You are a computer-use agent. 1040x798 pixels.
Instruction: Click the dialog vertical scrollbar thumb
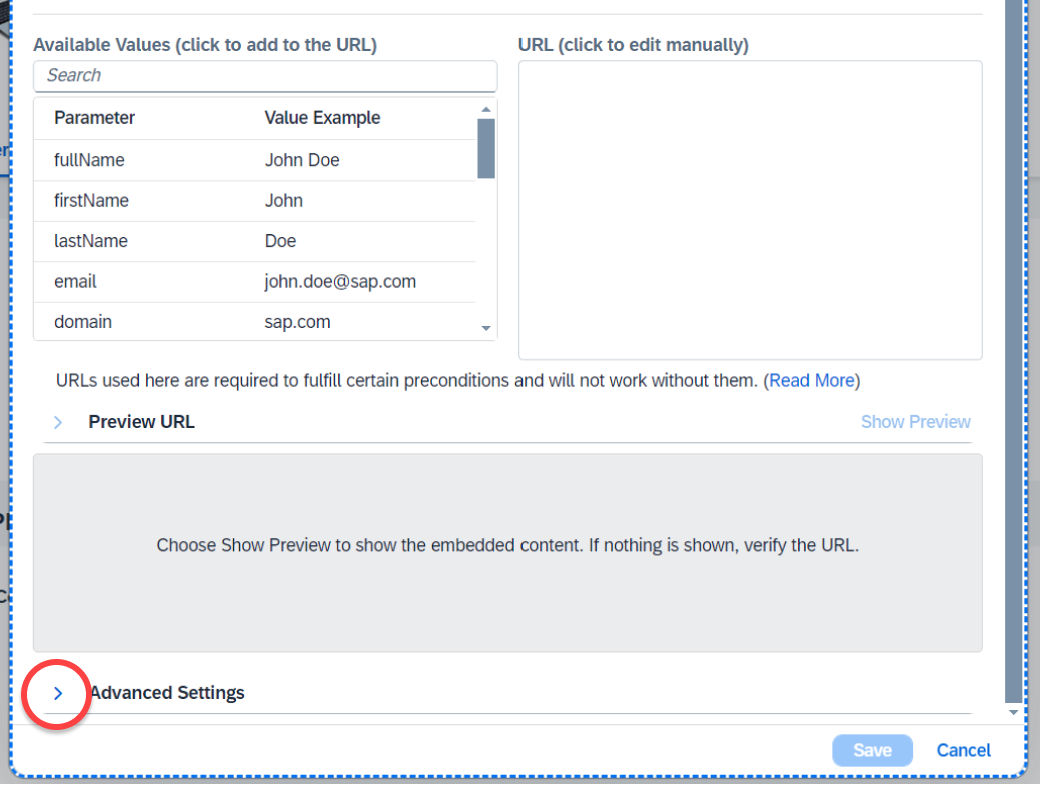pyautogui.click(x=1013, y=350)
